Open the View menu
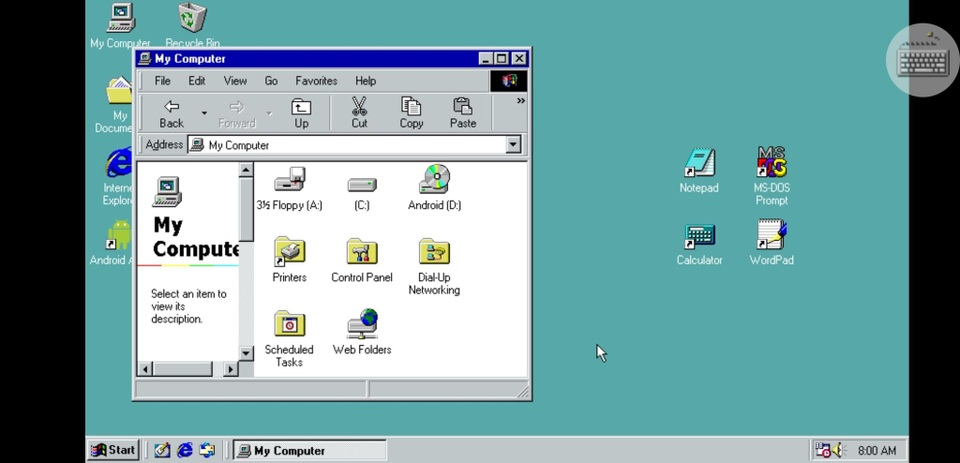This screenshot has width=960, height=463. tap(235, 81)
